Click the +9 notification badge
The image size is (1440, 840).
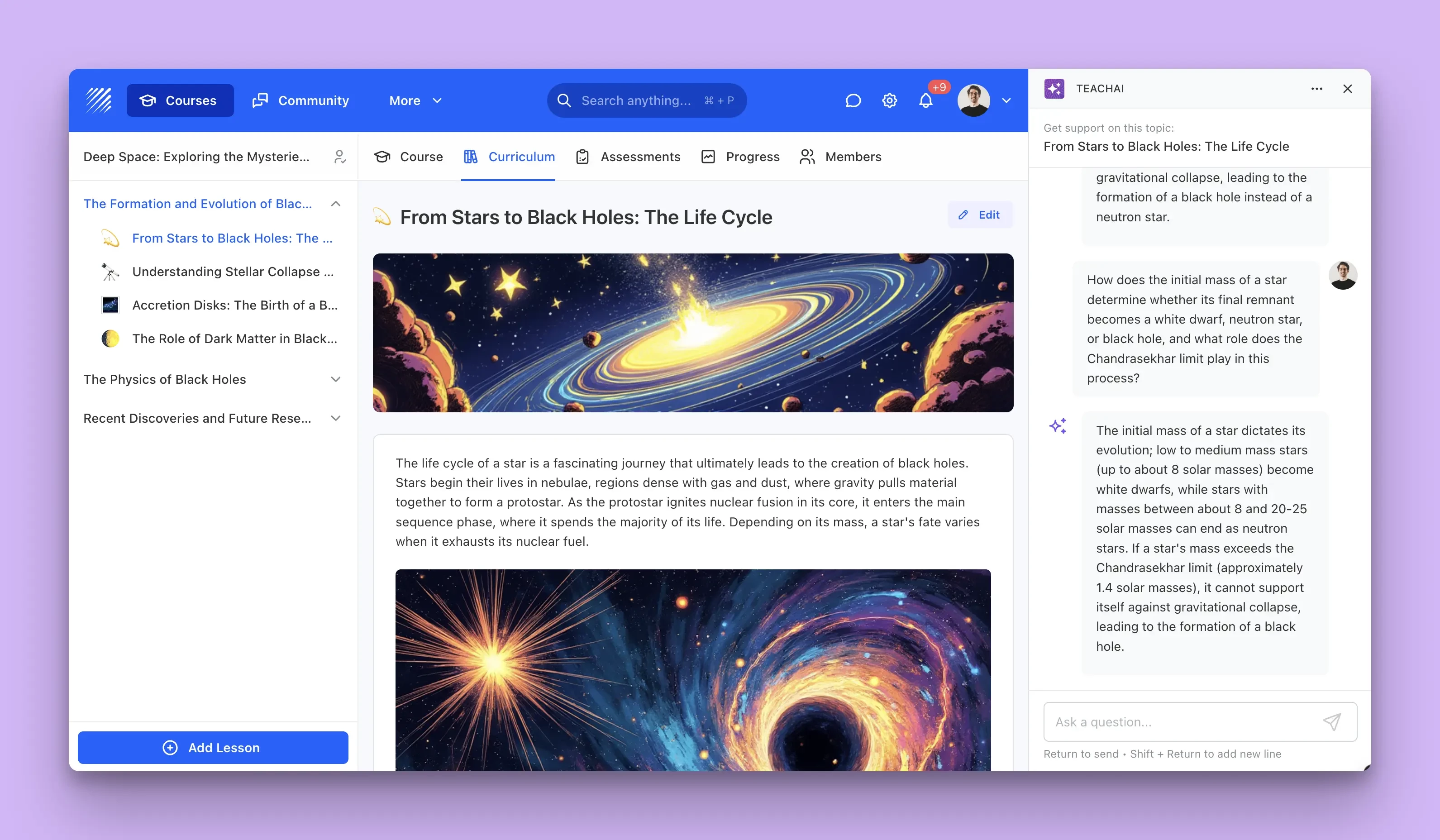tap(939, 87)
